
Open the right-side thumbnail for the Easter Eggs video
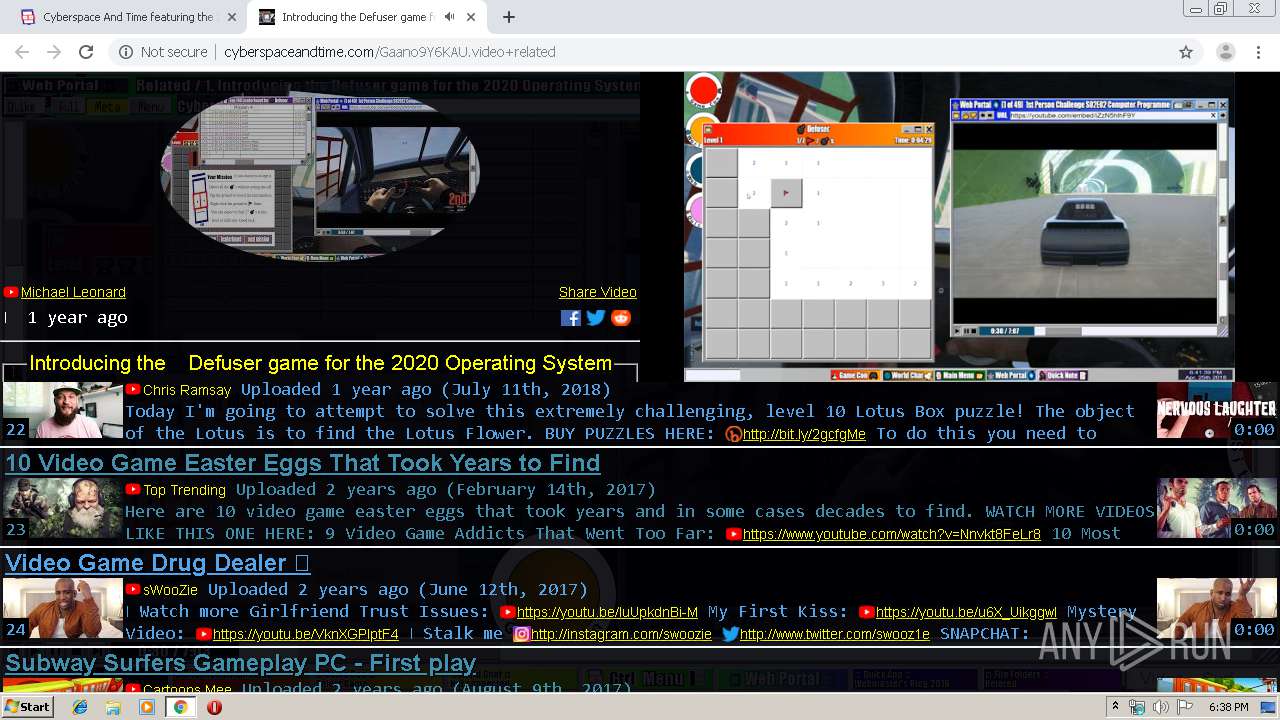[1217, 510]
